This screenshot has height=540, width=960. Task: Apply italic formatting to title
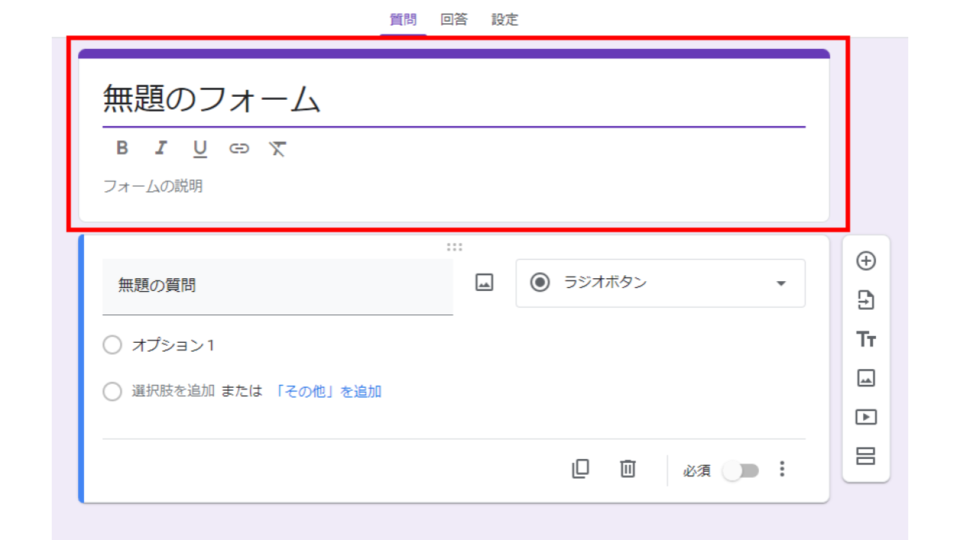point(161,148)
